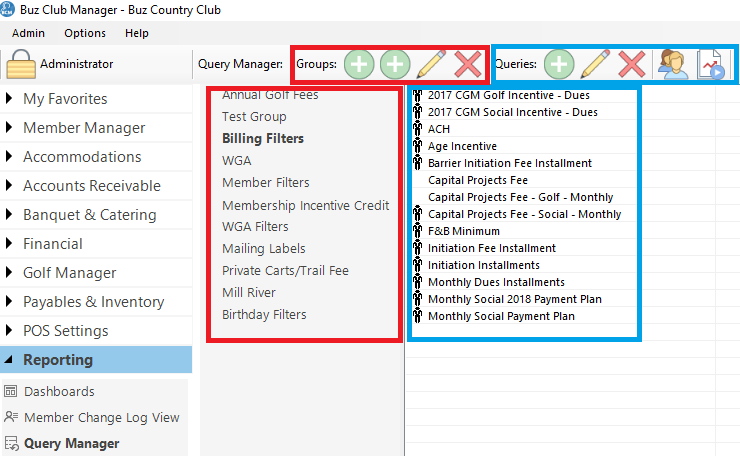Viewport: 740px width, 456px height.
Task: Click the pencil icon to edit the group
Action: 431,65
